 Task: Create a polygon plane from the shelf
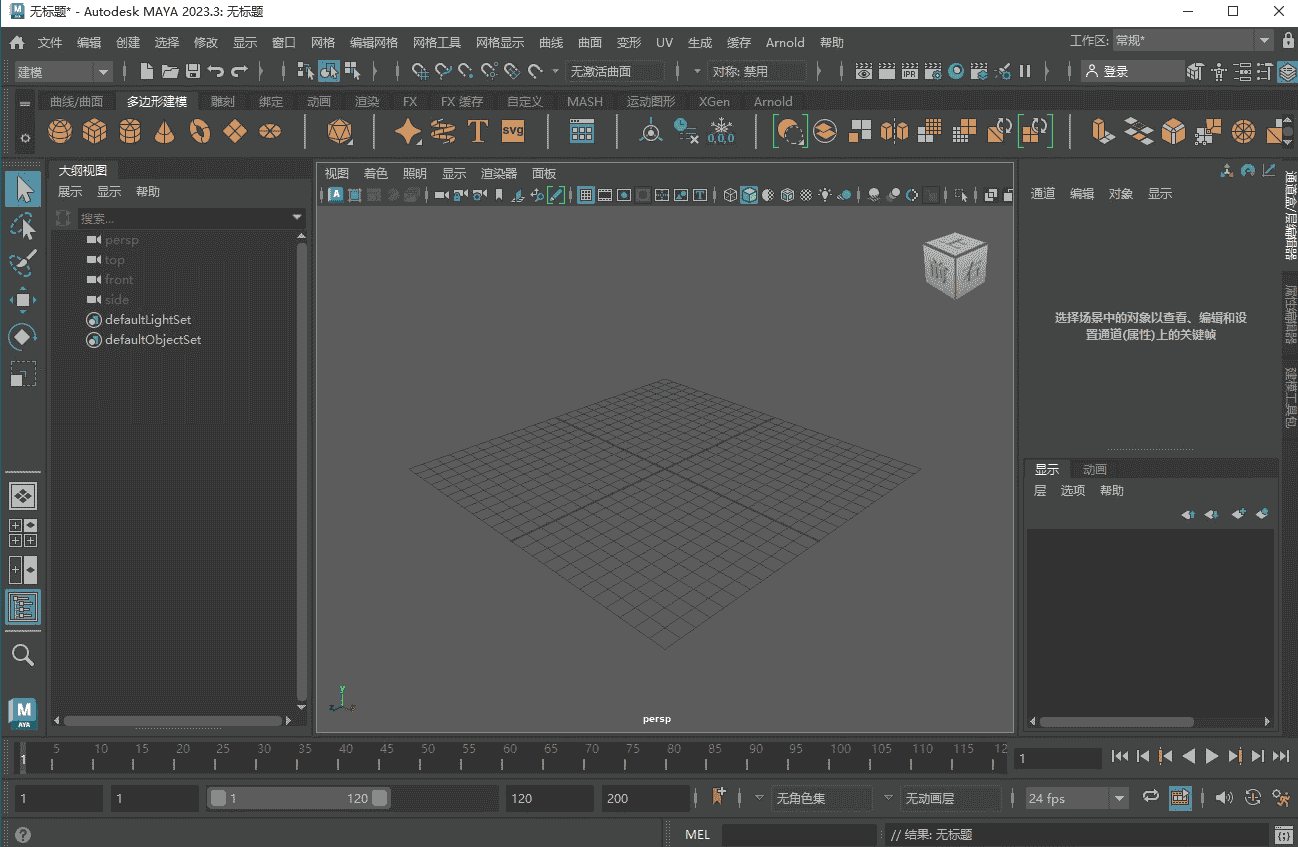click(x=235, y=131)
